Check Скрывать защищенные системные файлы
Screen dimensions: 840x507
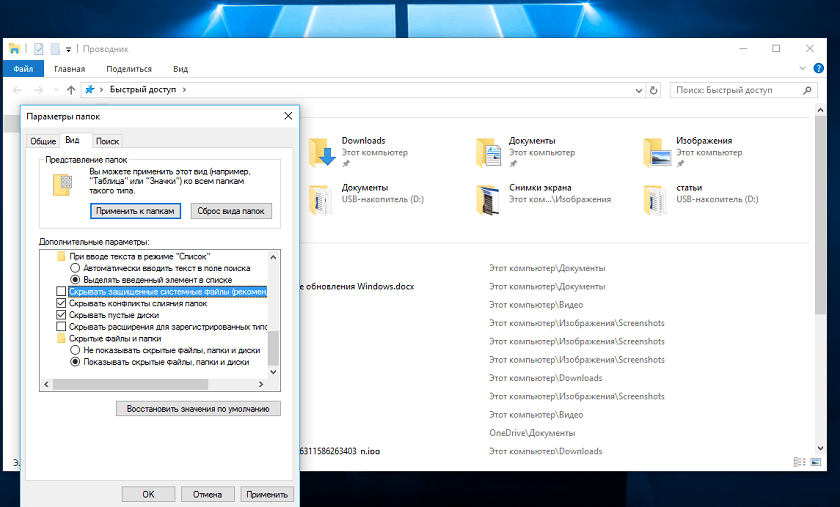point(61,292)
